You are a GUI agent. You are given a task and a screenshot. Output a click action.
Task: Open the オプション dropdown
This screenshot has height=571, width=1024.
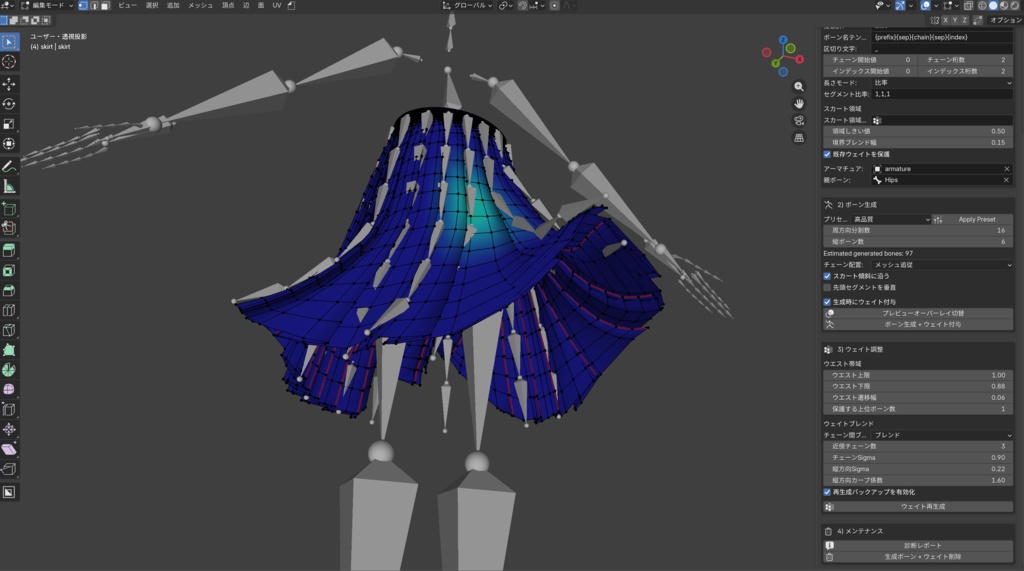coord(1005,20)
